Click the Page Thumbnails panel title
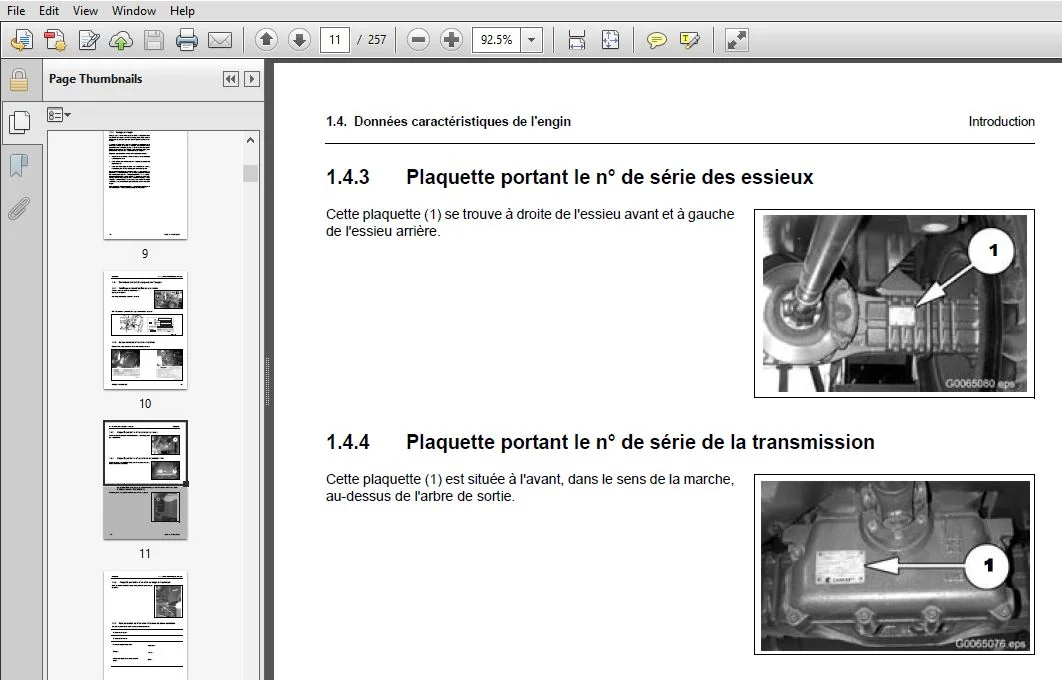1062x680 pixels. 95,79
